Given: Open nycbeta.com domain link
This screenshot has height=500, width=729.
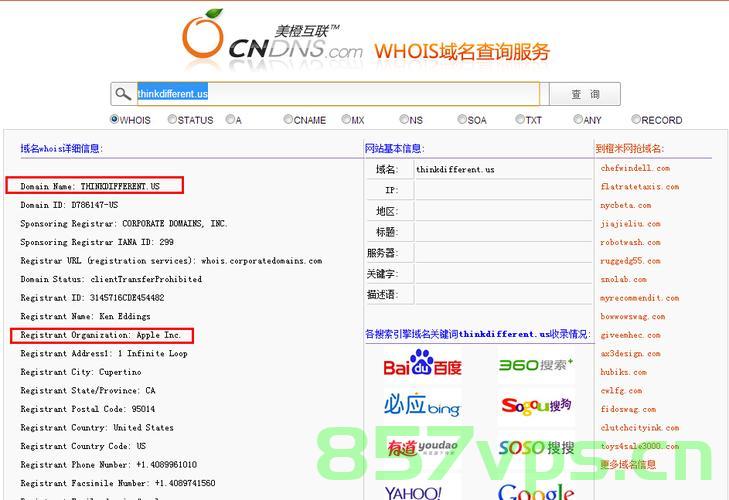Looking at the screenshot, I should coord(626,205).
